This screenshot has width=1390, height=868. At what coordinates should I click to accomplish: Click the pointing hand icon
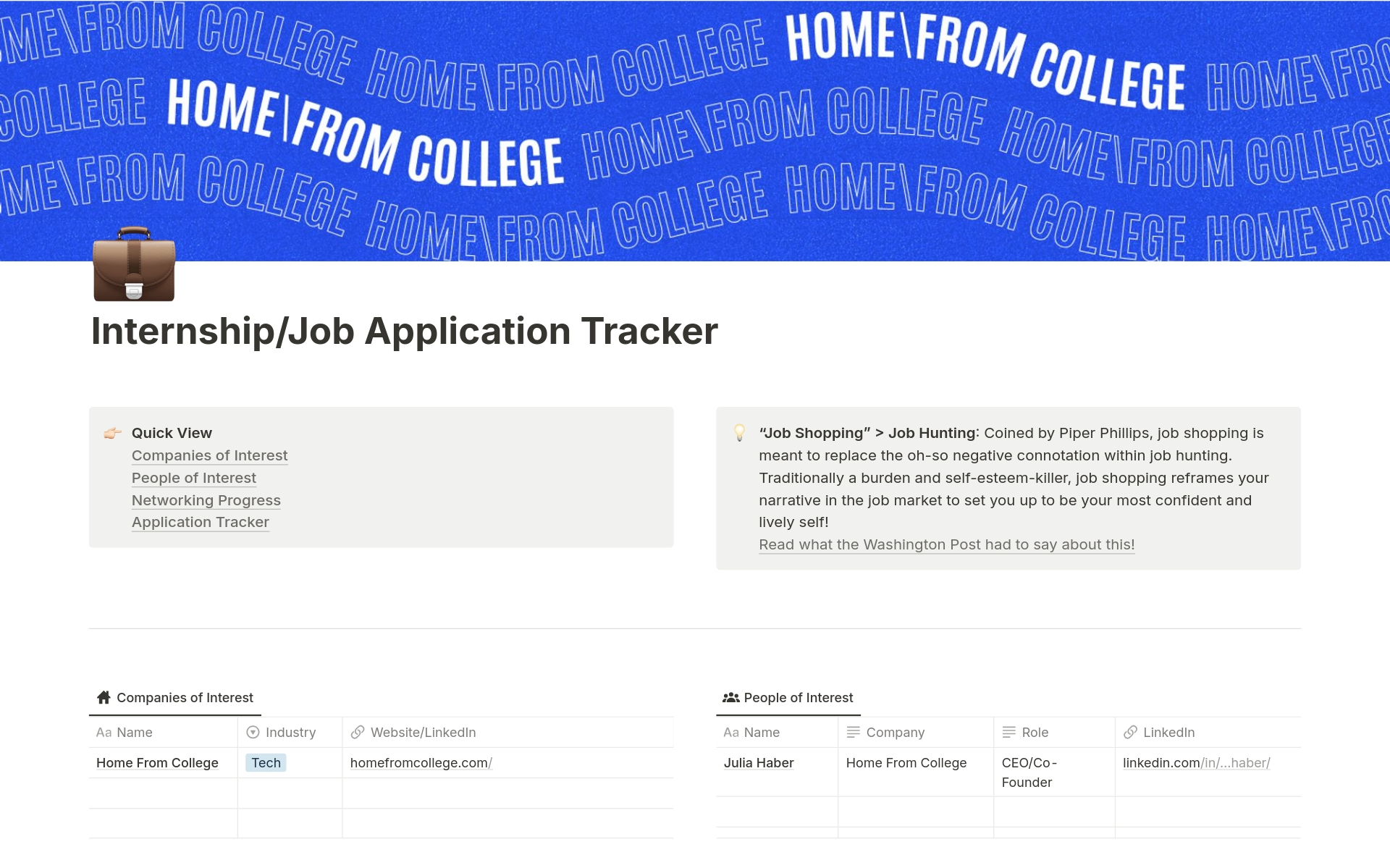[x=112, y=432]
